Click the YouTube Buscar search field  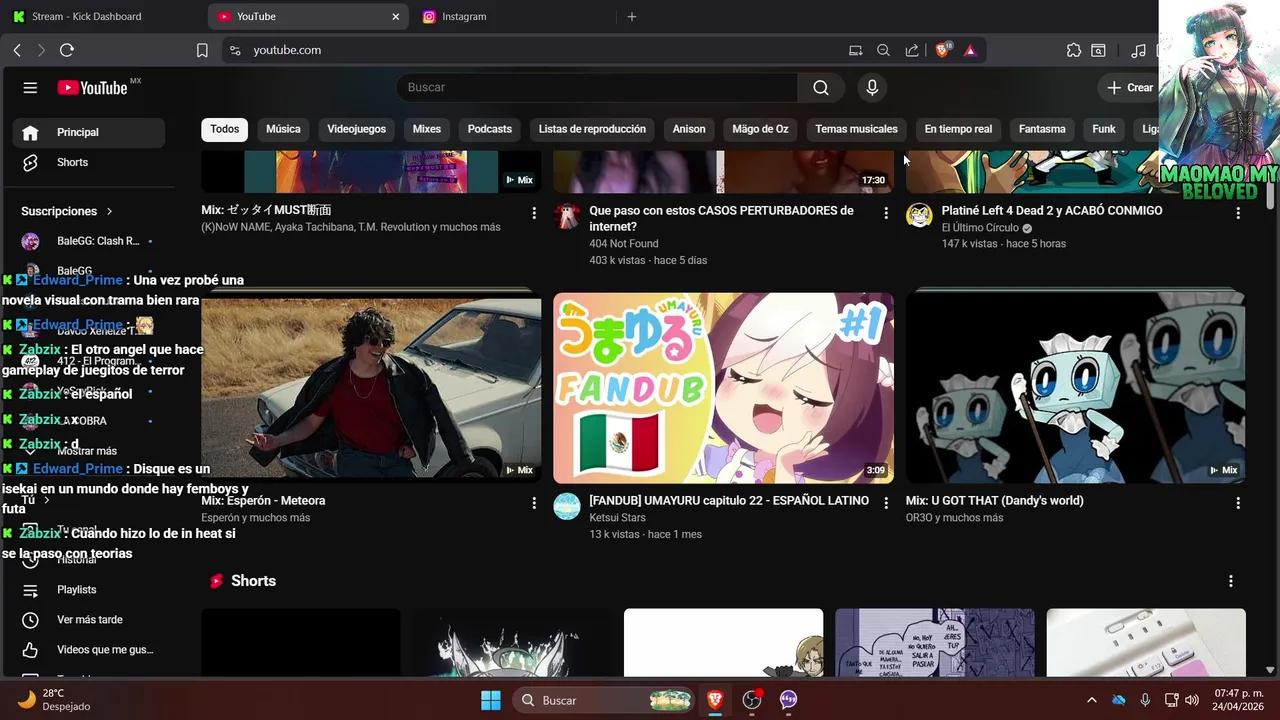click(x=597, y=88)
